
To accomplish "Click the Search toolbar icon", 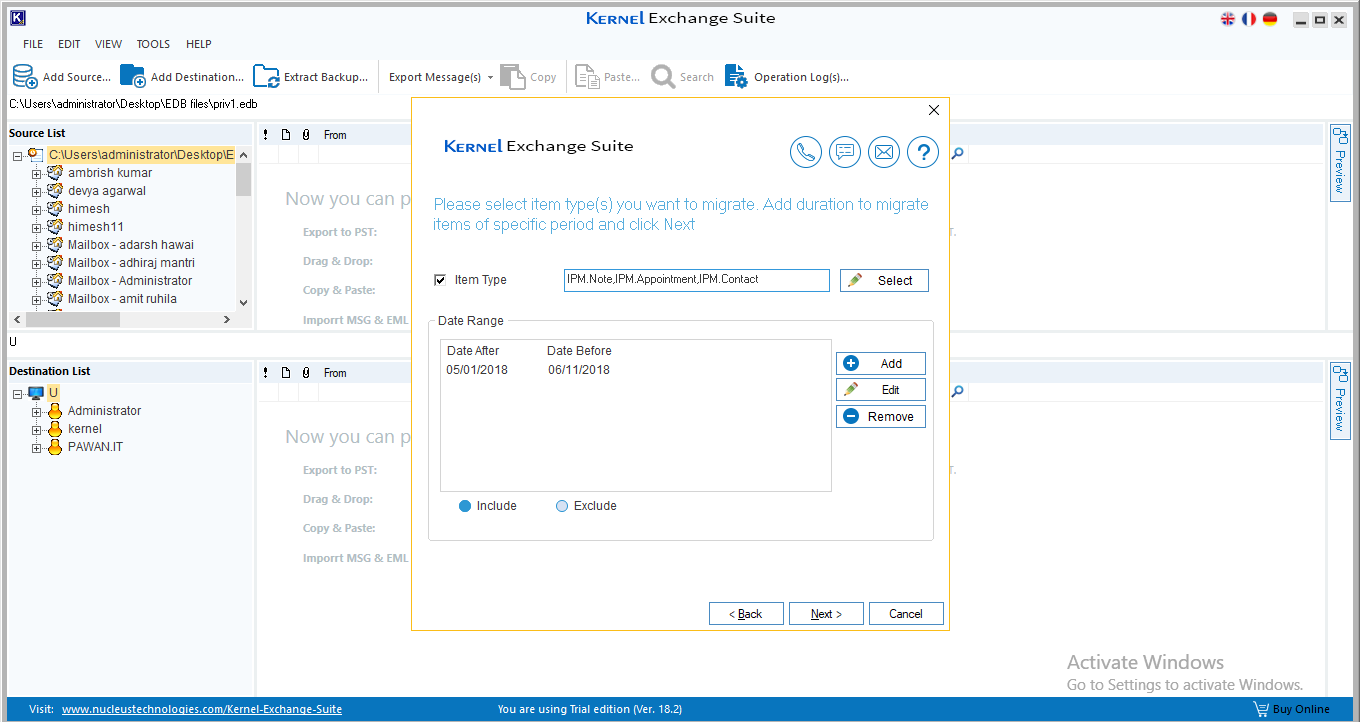I will click(663, 76).
